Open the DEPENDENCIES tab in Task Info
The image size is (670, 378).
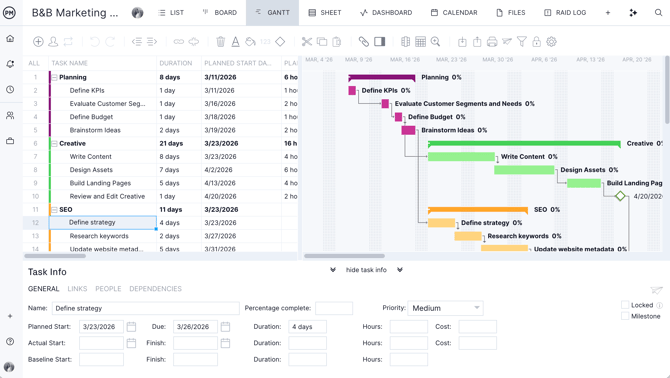156,289
